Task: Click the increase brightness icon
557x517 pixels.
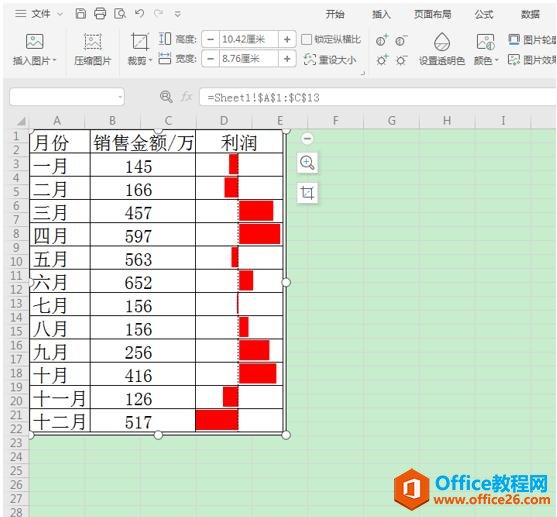Action: (382, 60)
